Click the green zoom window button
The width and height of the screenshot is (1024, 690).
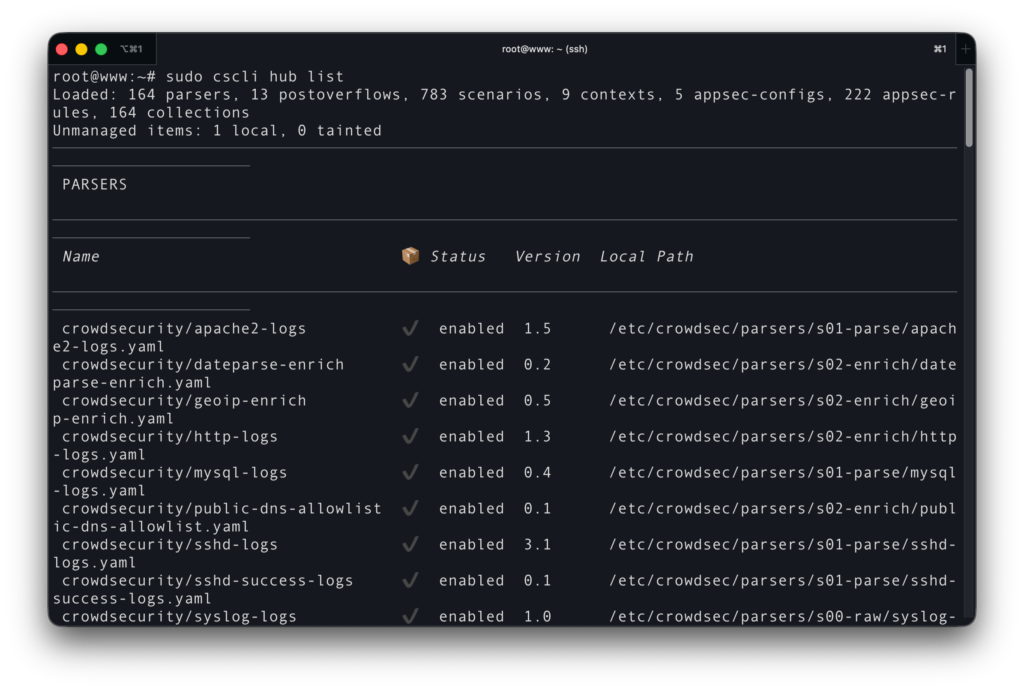[x=101, y=49]
